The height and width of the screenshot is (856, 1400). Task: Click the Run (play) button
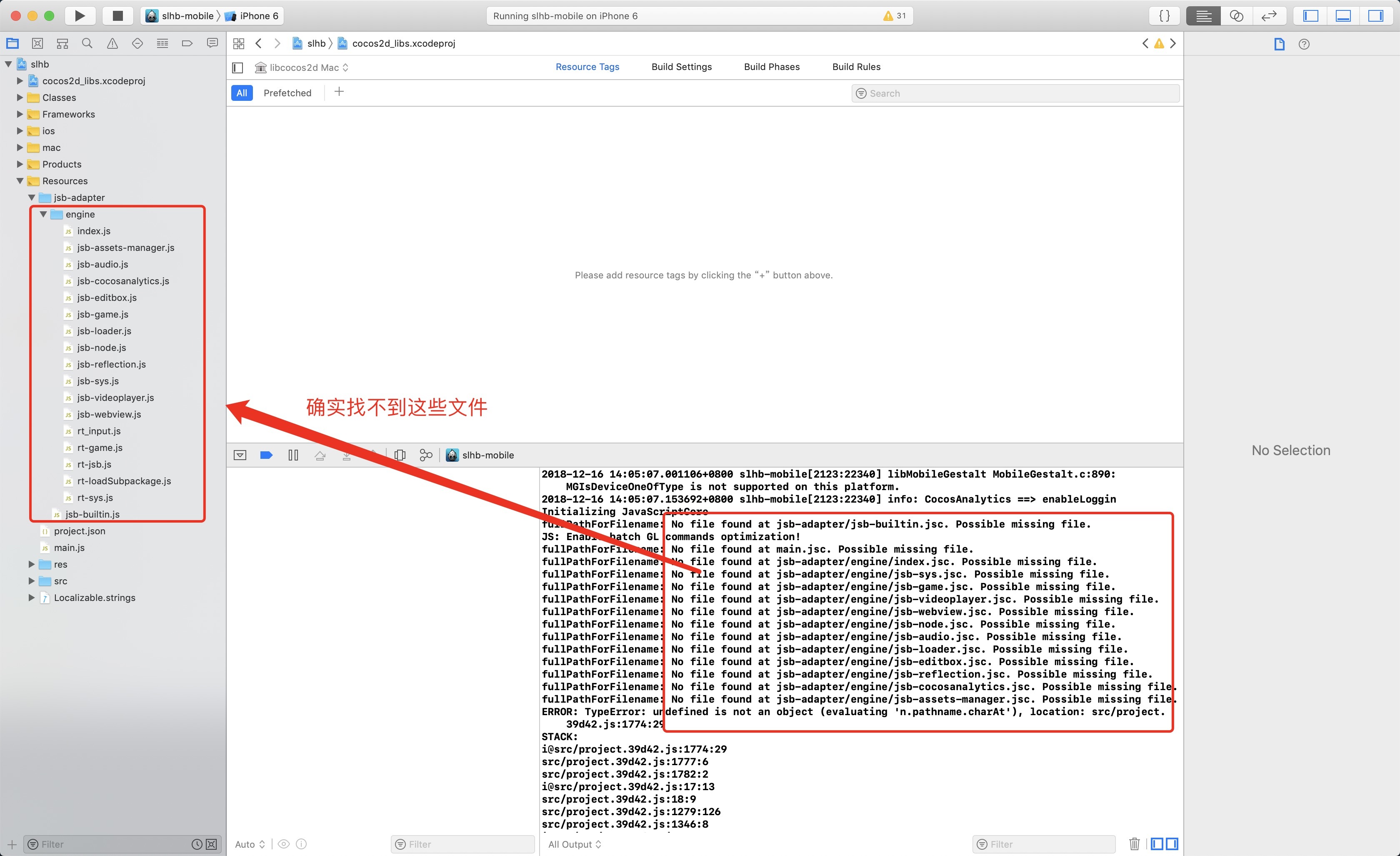coord(80,15)
